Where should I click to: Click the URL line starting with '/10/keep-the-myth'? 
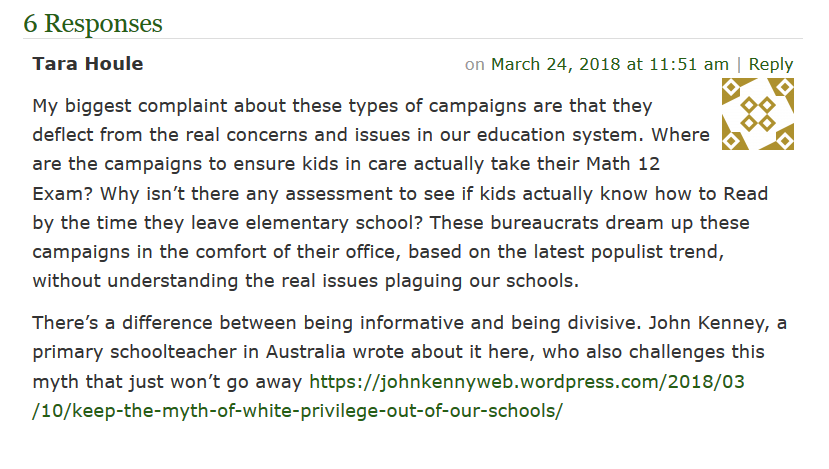(x=298, y=410)
